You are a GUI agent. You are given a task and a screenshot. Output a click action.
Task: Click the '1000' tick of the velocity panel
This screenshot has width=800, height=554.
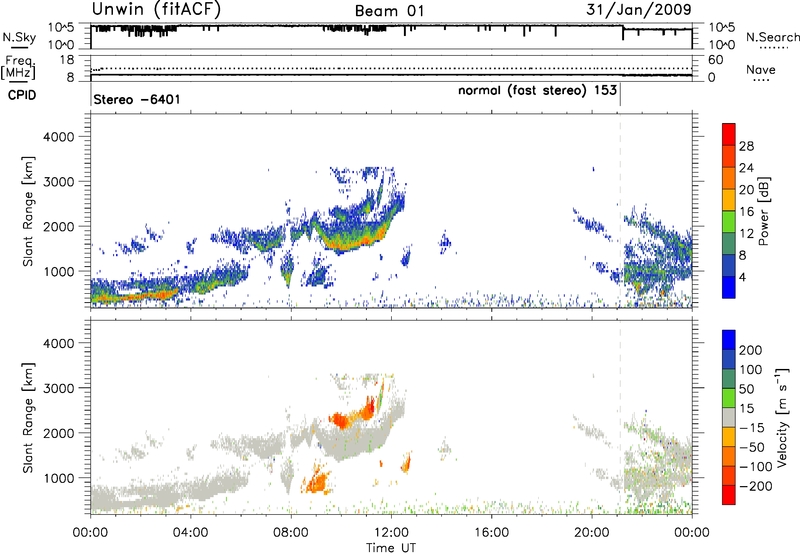(58, 478)
